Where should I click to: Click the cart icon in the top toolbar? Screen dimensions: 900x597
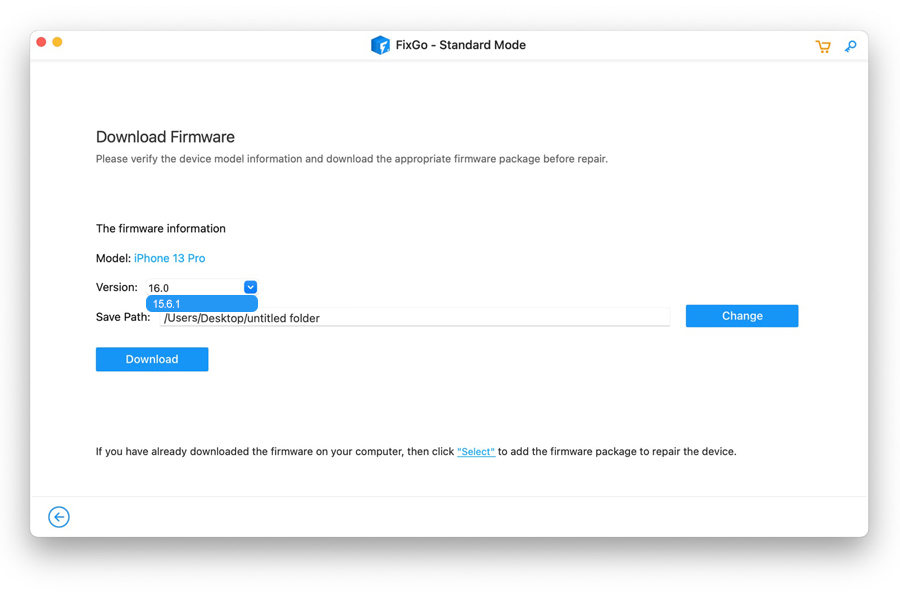point(822,46)
